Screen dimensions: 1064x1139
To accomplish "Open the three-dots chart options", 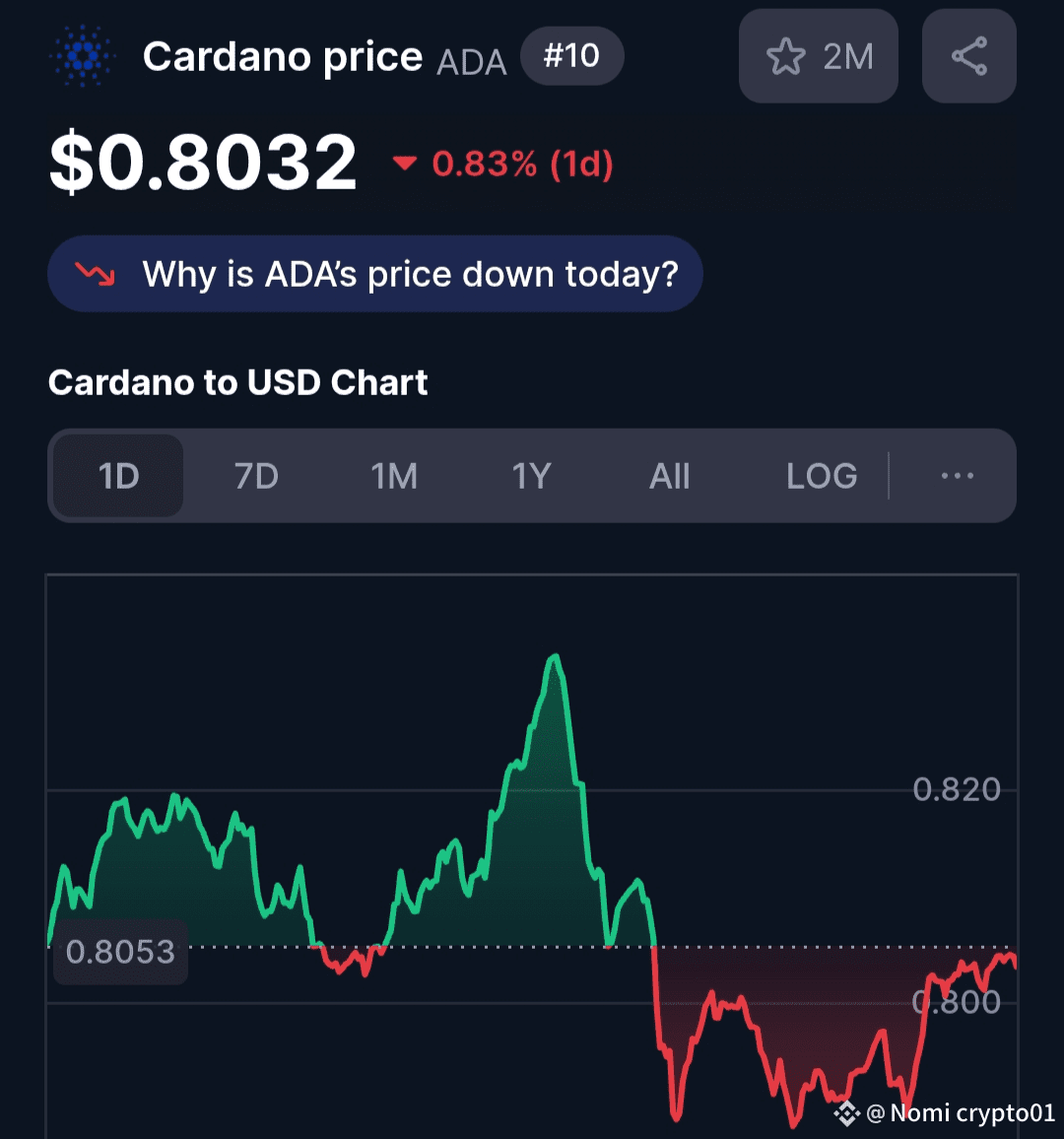I will point(957,476).
